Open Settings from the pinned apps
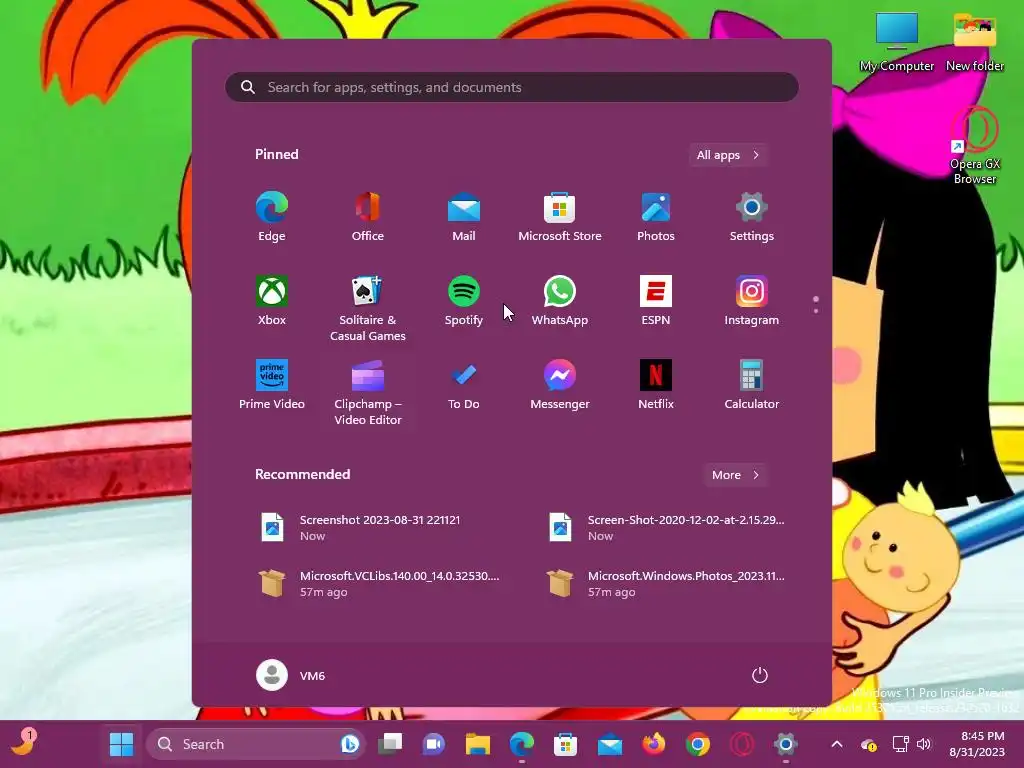This screenshot has width=1024, height=768. pyautogui.click(x=752, y=217)
